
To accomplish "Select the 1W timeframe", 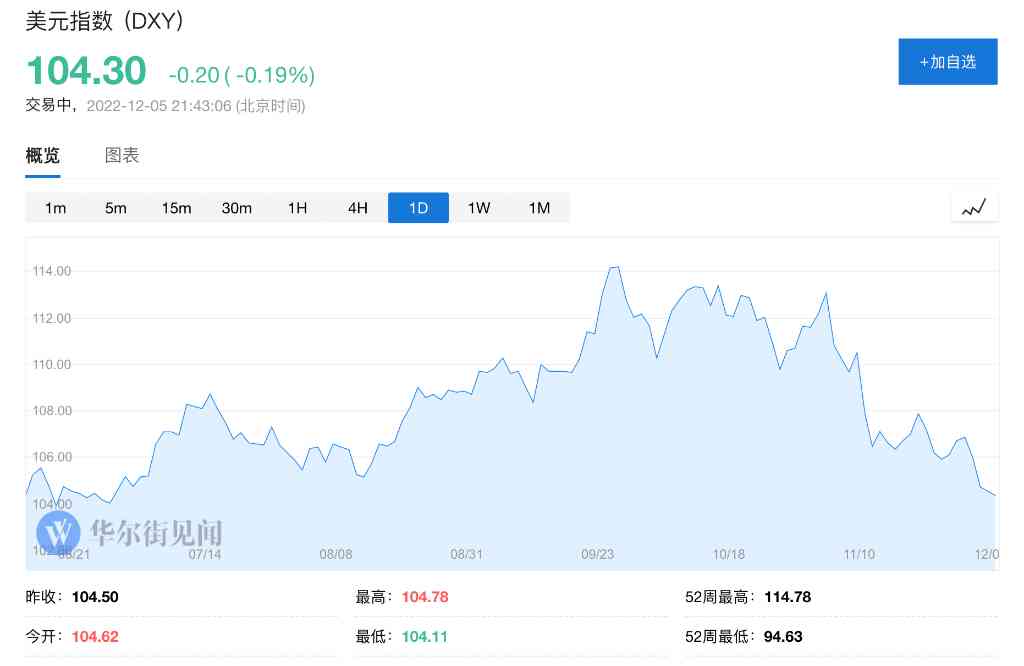I will point(478,207).
